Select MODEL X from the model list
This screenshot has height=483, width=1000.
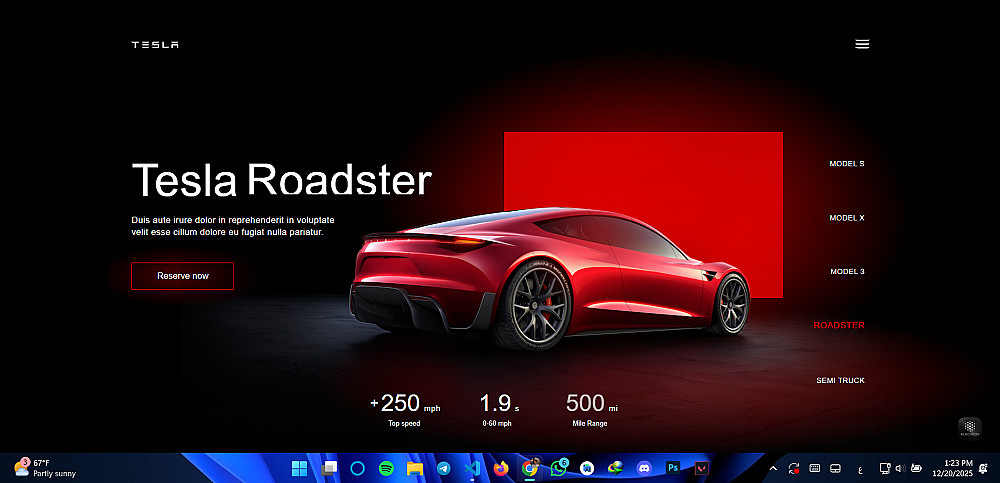[x=846, y=218]
